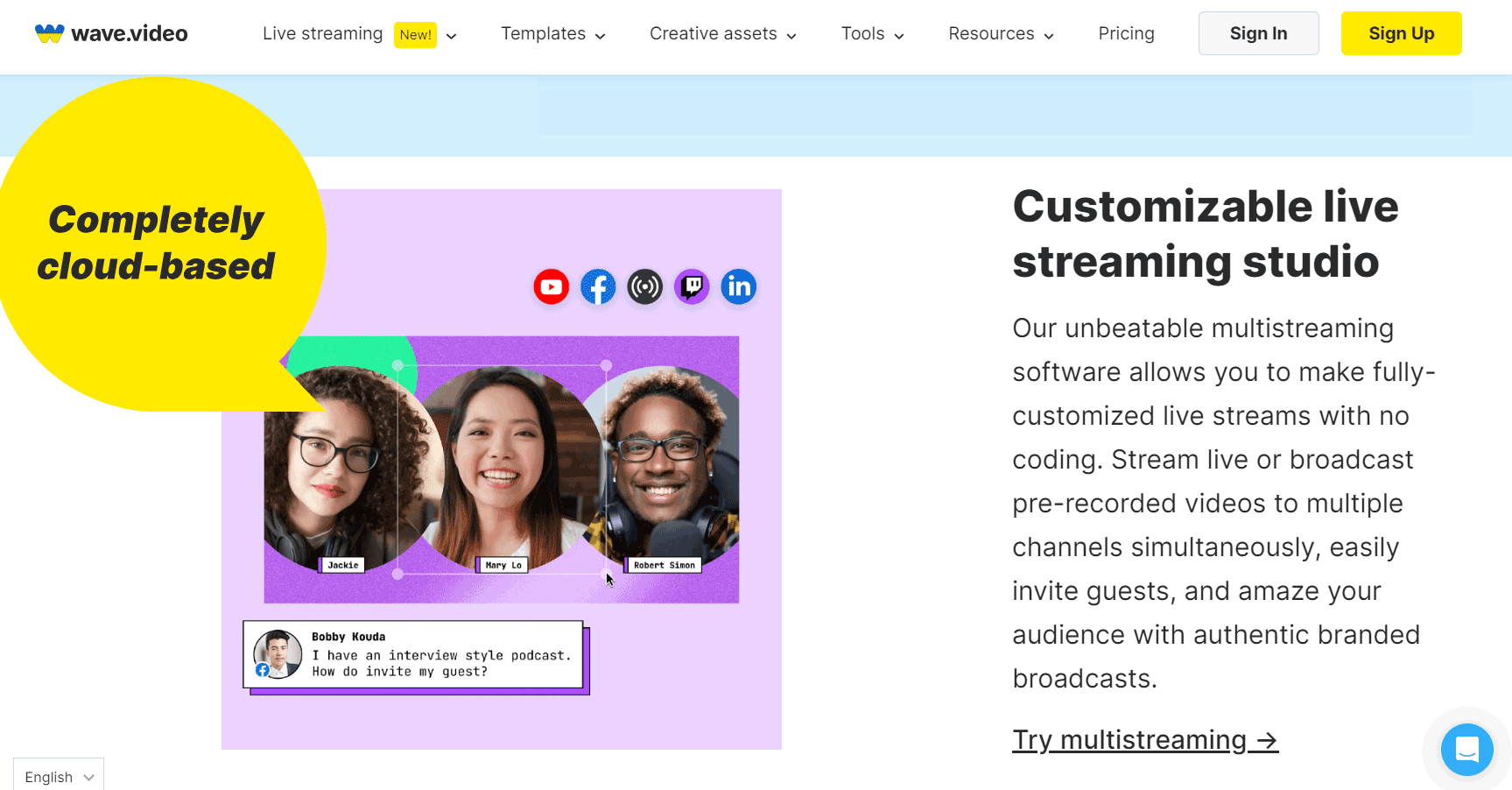Open the Resources menu
Viewport: 1512px width, 790px height.
click(x=991, y=33)
